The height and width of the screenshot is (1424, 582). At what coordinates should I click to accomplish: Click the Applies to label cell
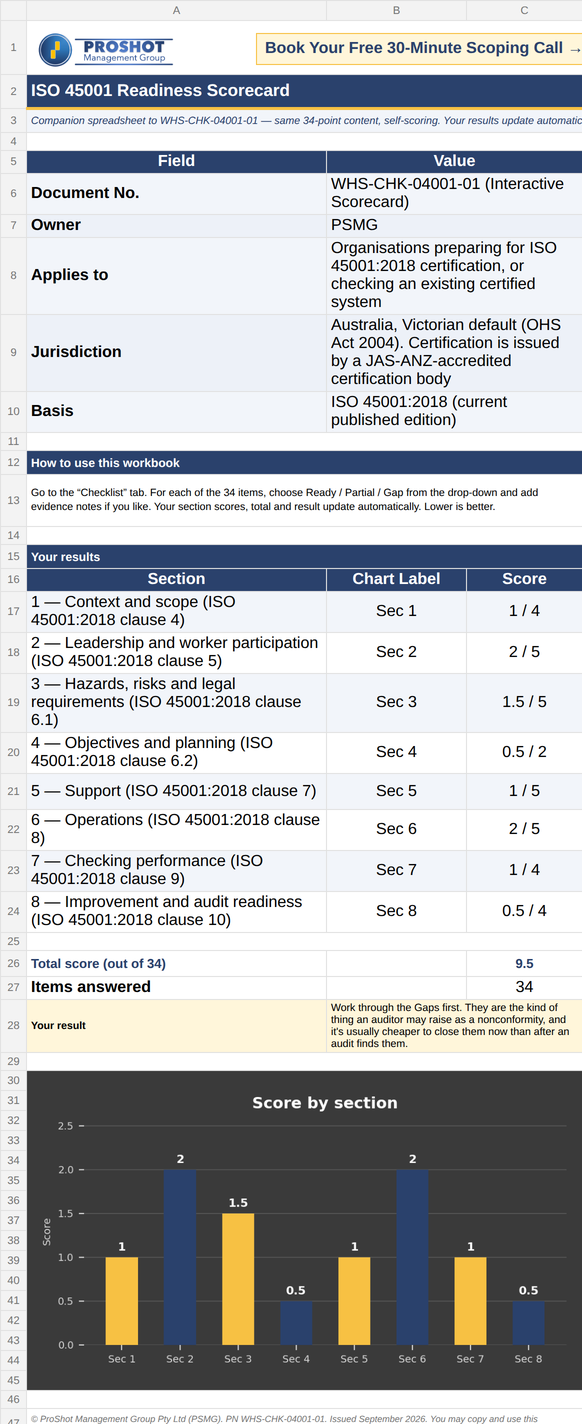point(176,275)
